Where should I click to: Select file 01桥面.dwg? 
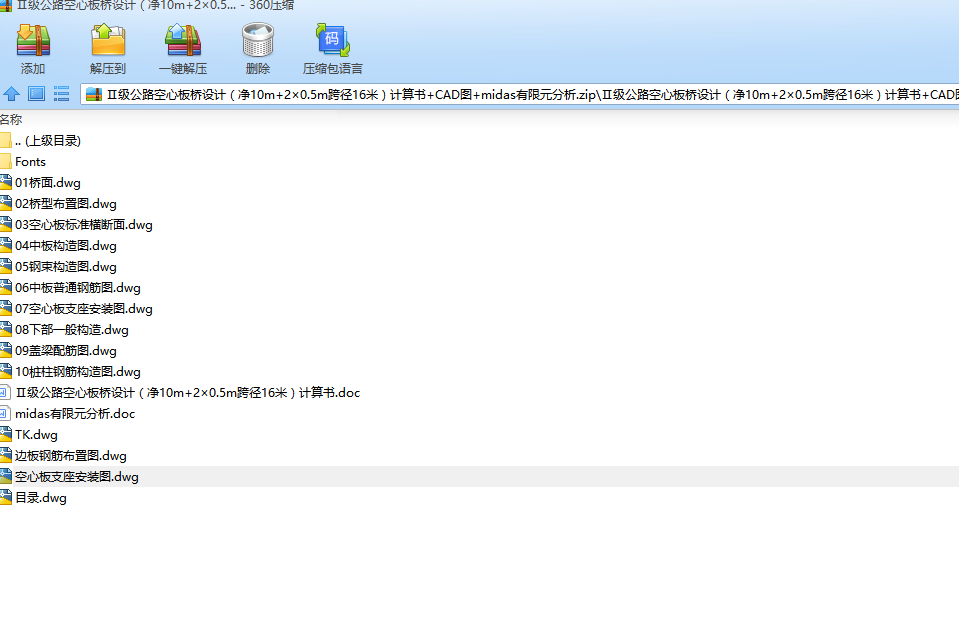48,182
